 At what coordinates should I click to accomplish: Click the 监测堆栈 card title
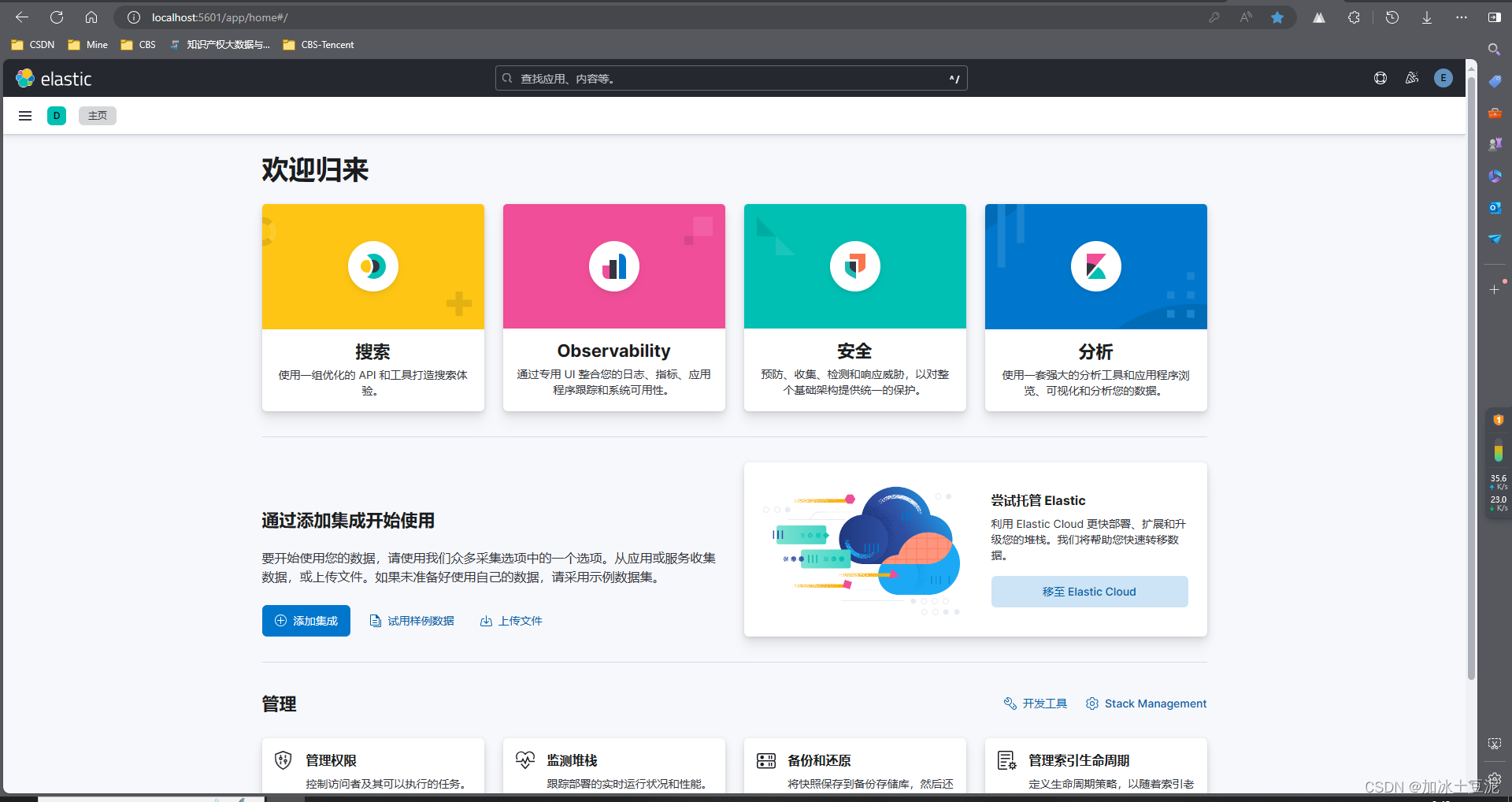point(572,760)
